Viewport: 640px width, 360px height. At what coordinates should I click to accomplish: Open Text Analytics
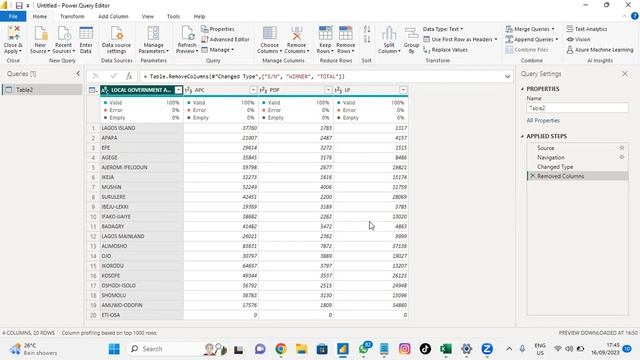587,29
